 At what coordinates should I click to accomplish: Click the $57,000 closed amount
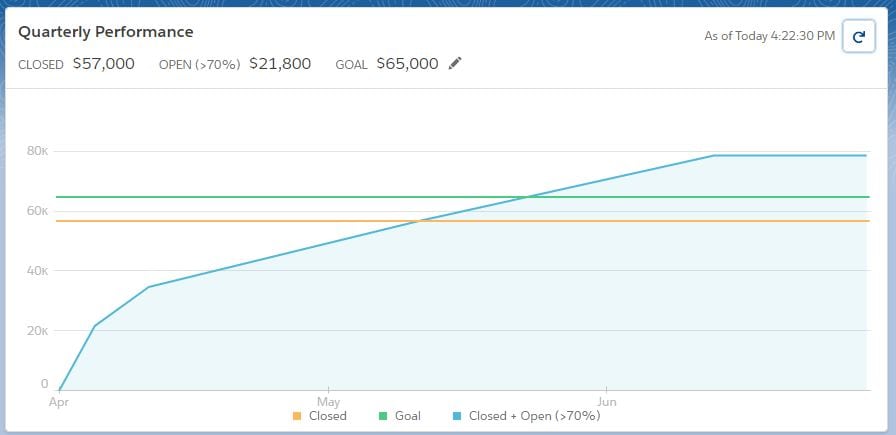(103, 64)
